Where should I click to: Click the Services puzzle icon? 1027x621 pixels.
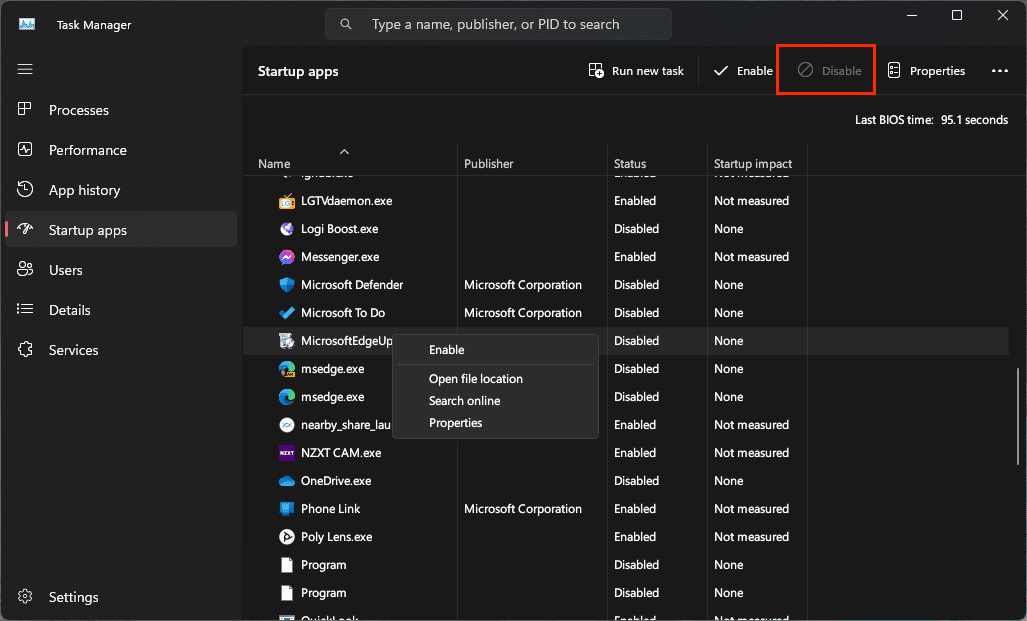click(25, 349)
